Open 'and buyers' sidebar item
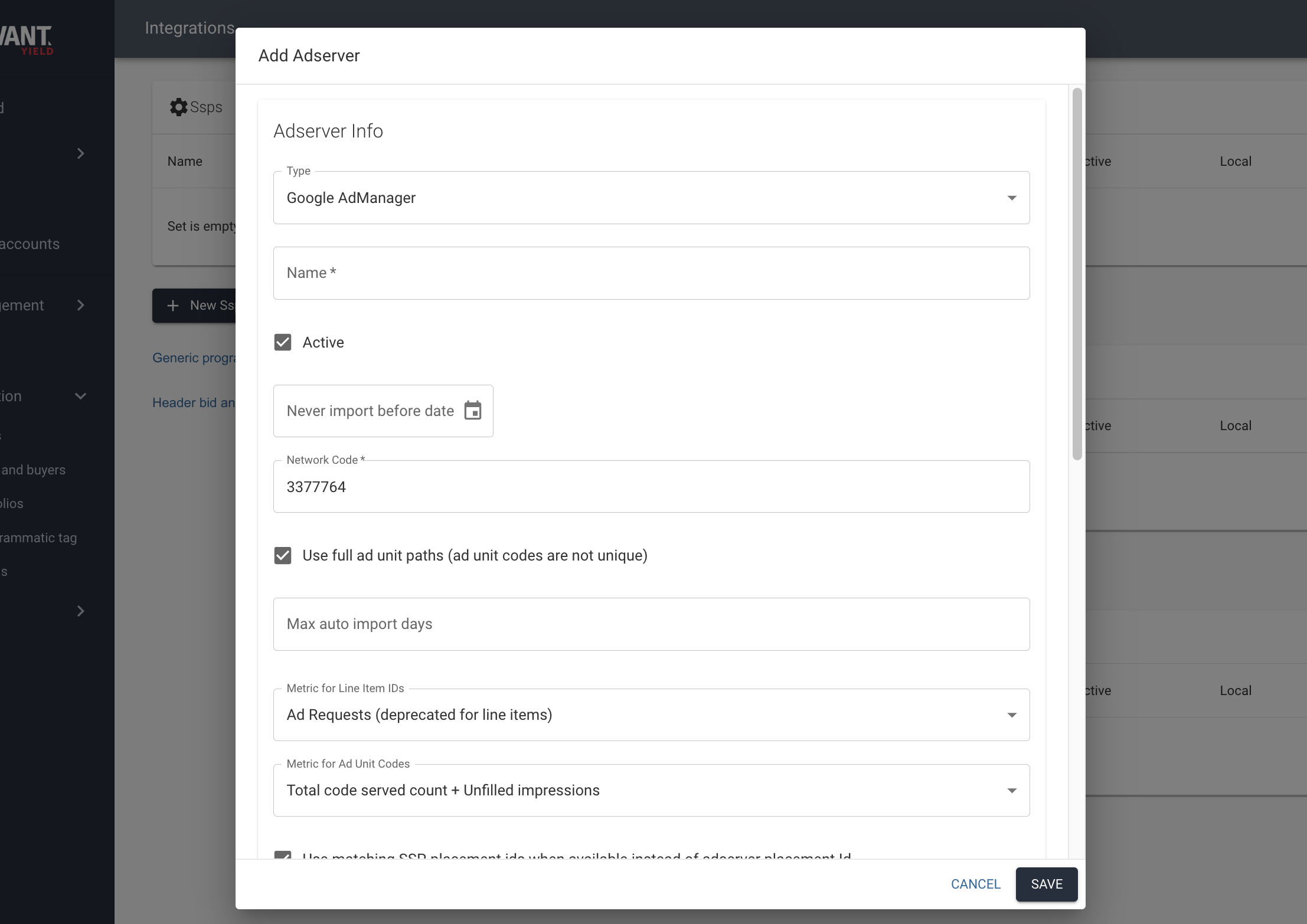This screenshot has width=1307, height=924. [x=33, y=470]
